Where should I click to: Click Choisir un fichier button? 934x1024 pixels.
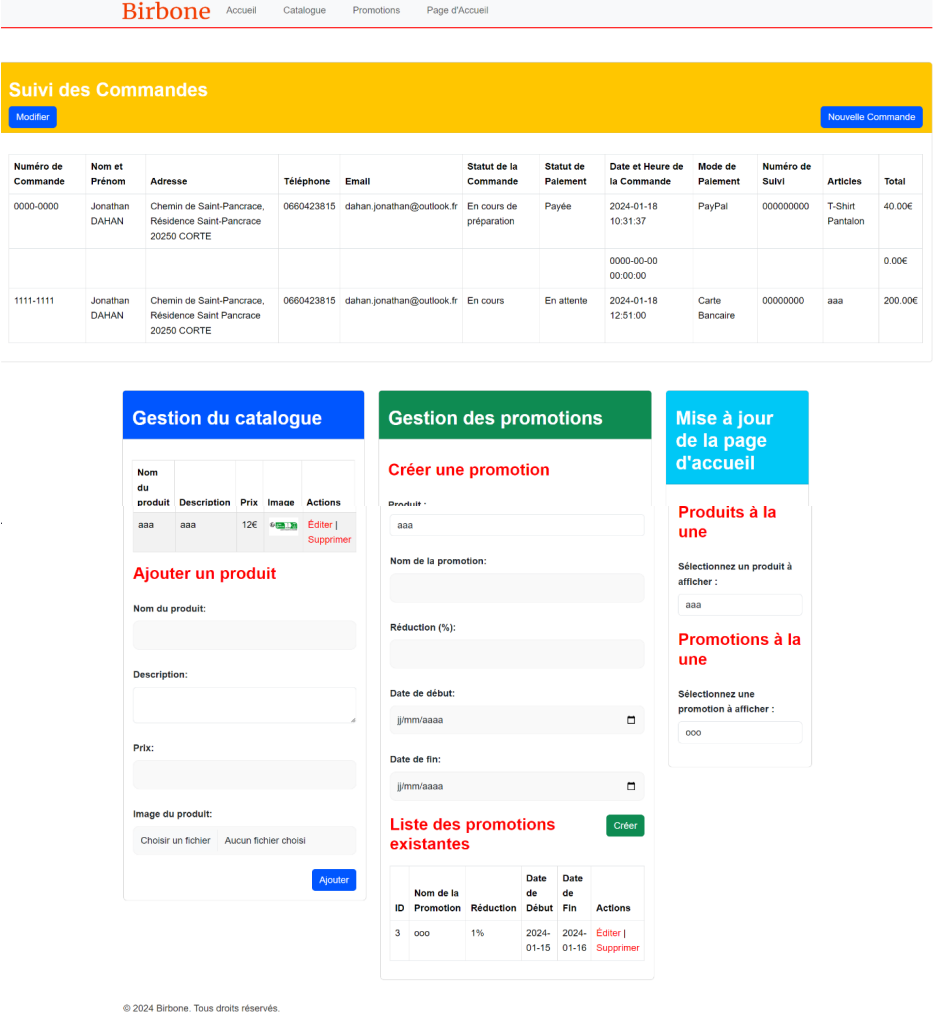click(175, 840)
